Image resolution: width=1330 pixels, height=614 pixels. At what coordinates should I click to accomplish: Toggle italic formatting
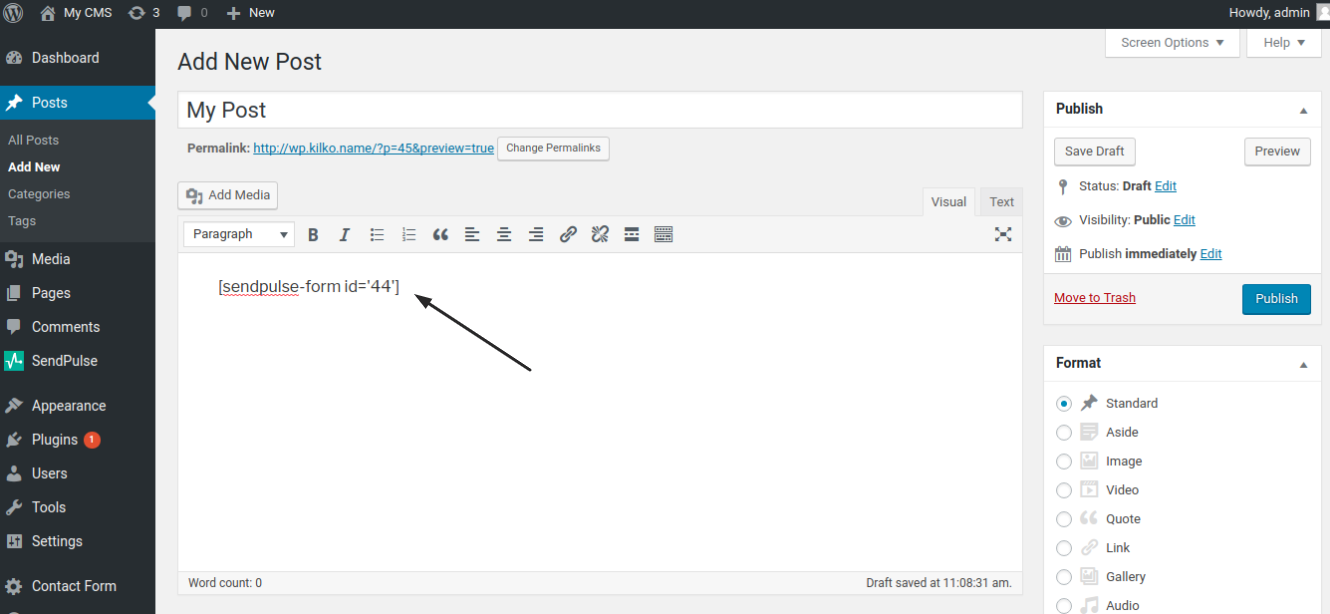[345, 234]
